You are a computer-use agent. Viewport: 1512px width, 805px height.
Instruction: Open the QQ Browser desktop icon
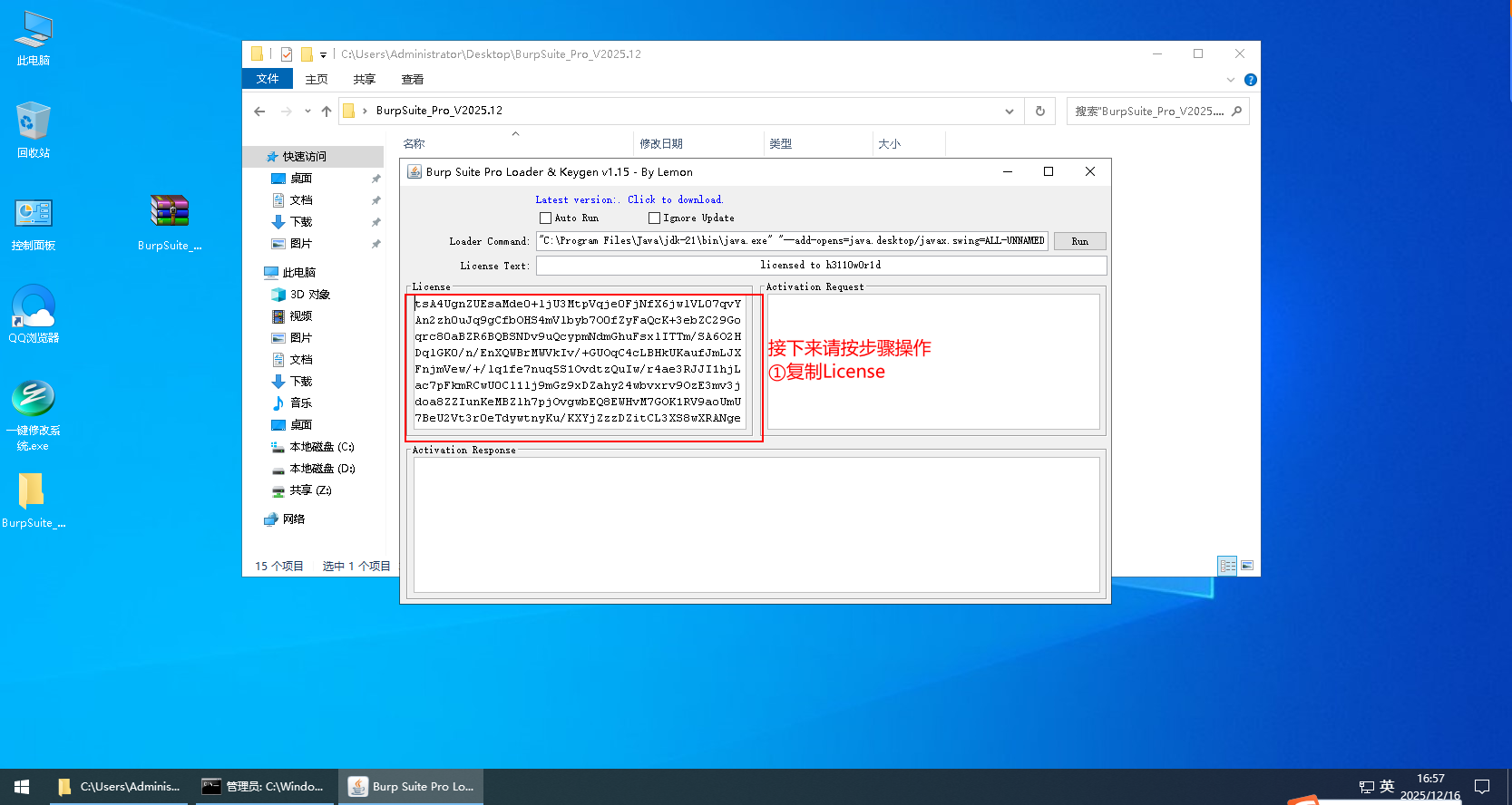[x=34, y=308]
